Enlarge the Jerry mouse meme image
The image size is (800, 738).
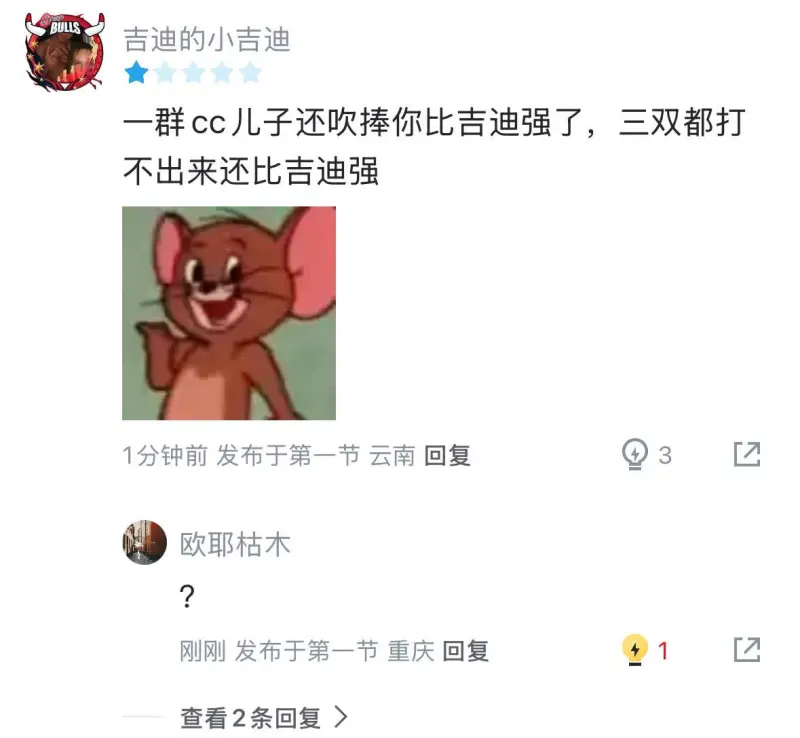tap(229, 313)
